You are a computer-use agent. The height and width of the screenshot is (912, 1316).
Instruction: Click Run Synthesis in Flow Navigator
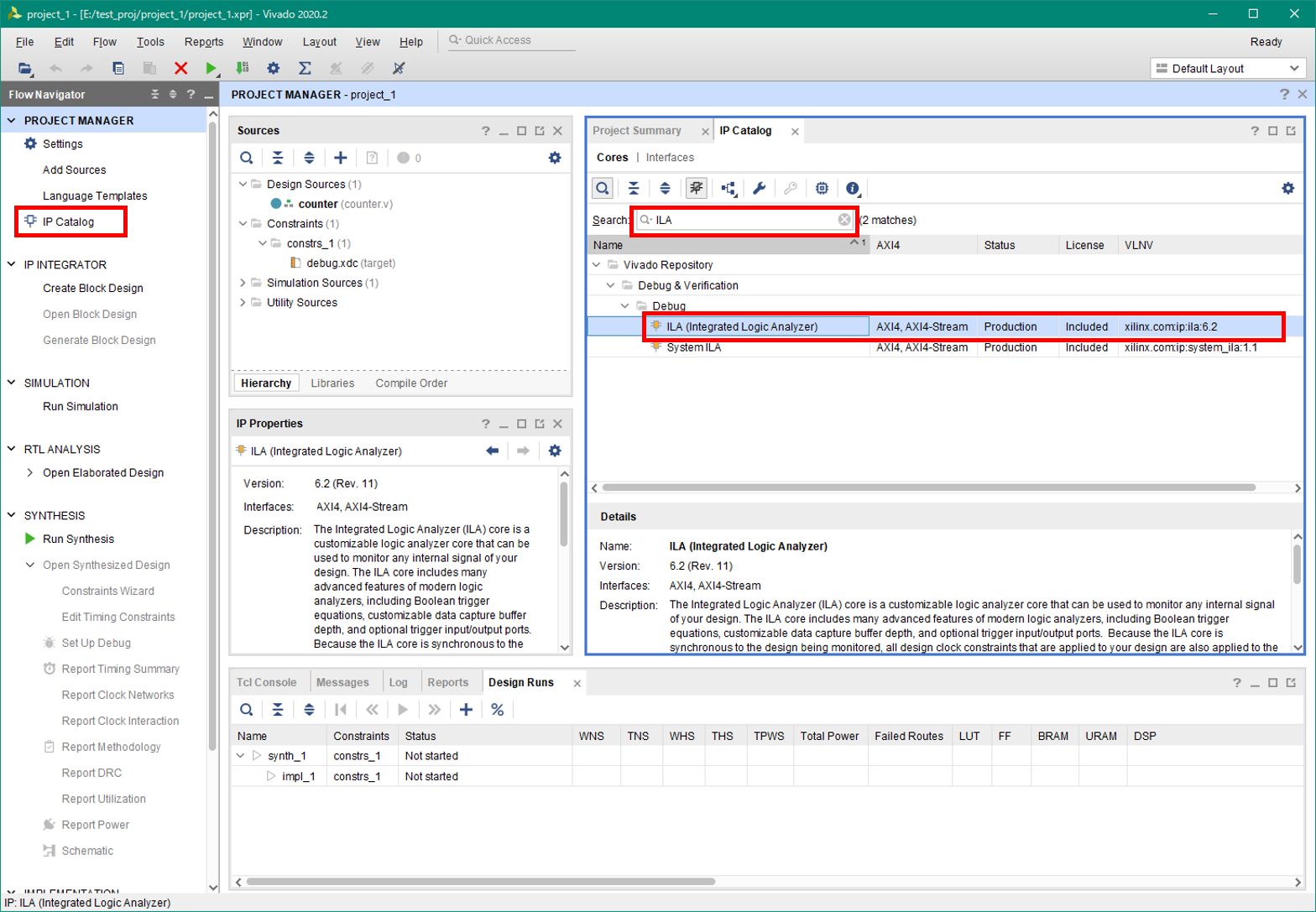coord(78,539)
